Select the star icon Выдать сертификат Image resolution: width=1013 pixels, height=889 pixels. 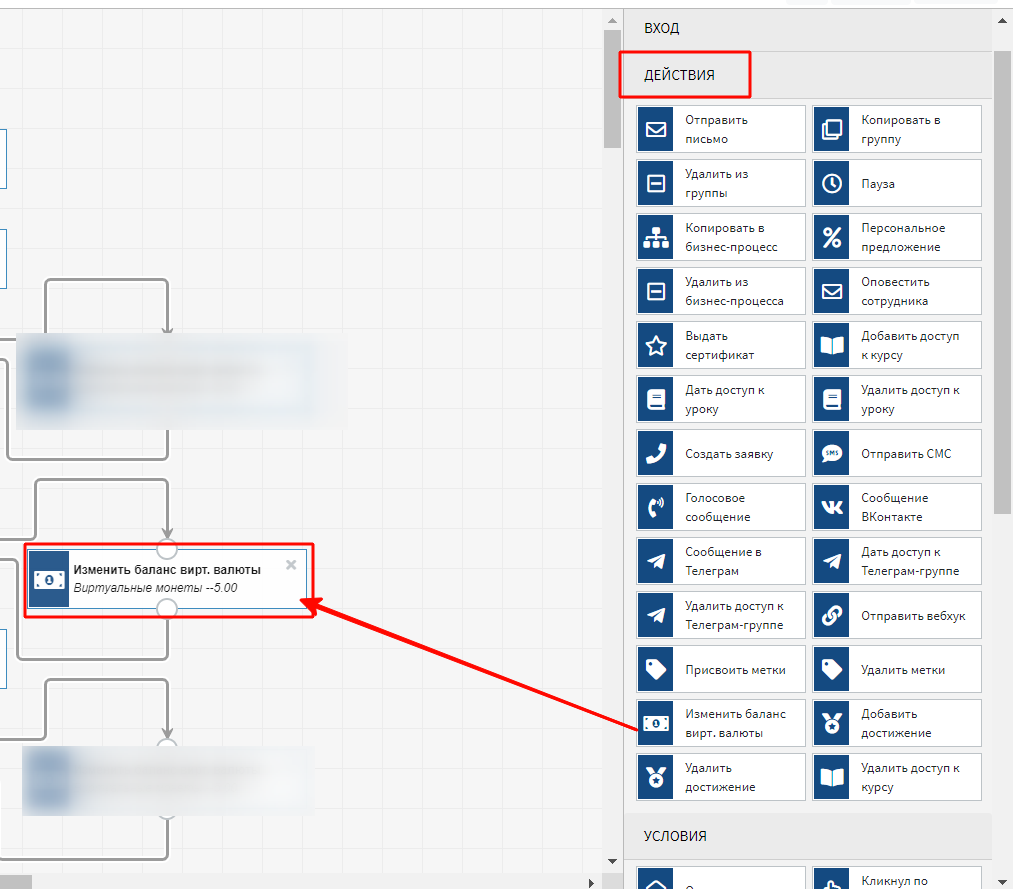pos(656,345)
